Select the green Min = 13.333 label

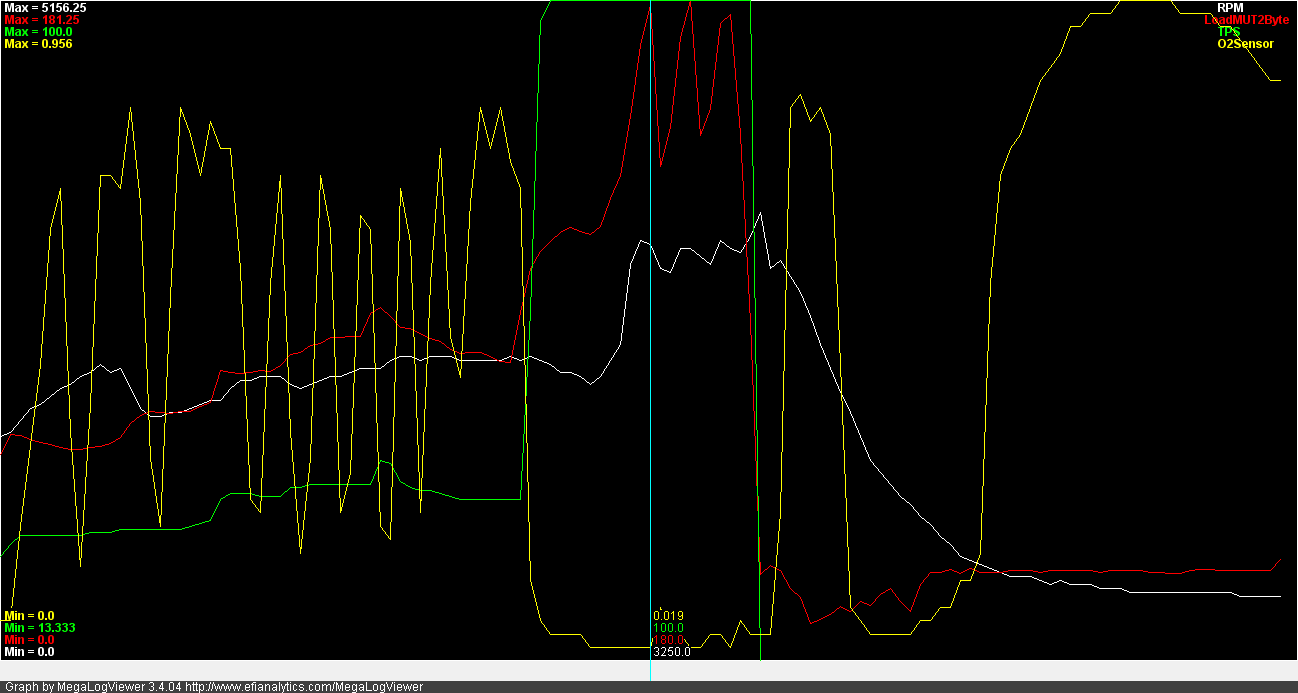point(40,628)
